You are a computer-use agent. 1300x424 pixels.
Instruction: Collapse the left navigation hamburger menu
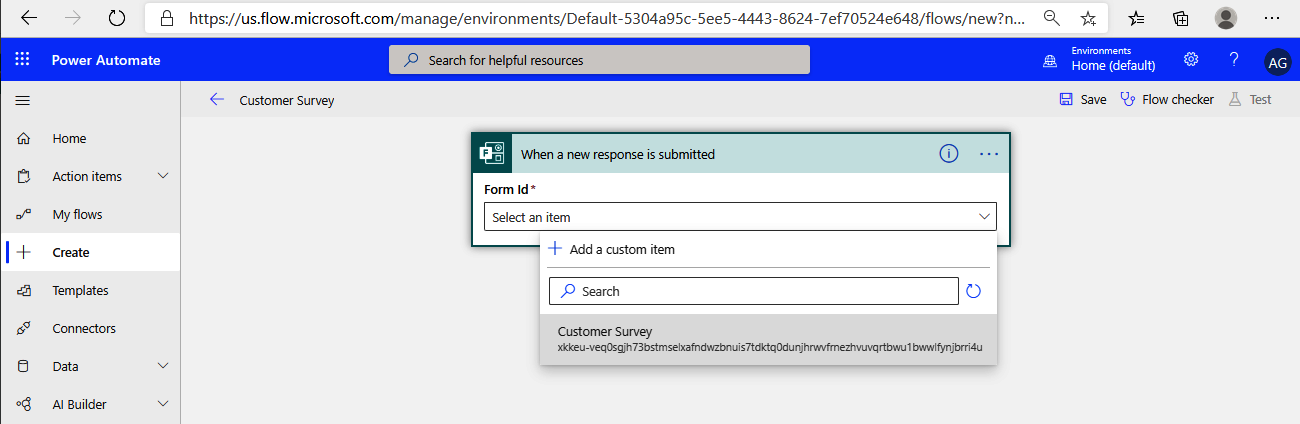[22, 100]
